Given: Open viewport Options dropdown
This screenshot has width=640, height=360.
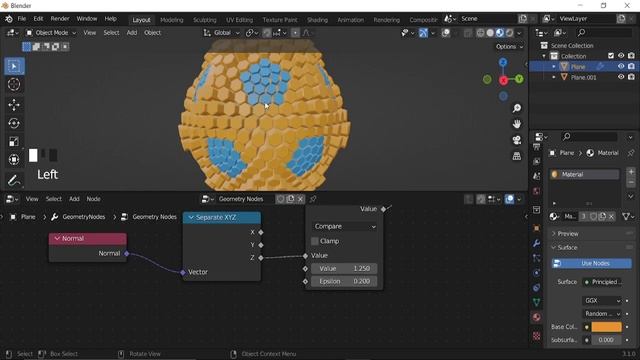Looking at the screenshot, I should tap(509, 47).
